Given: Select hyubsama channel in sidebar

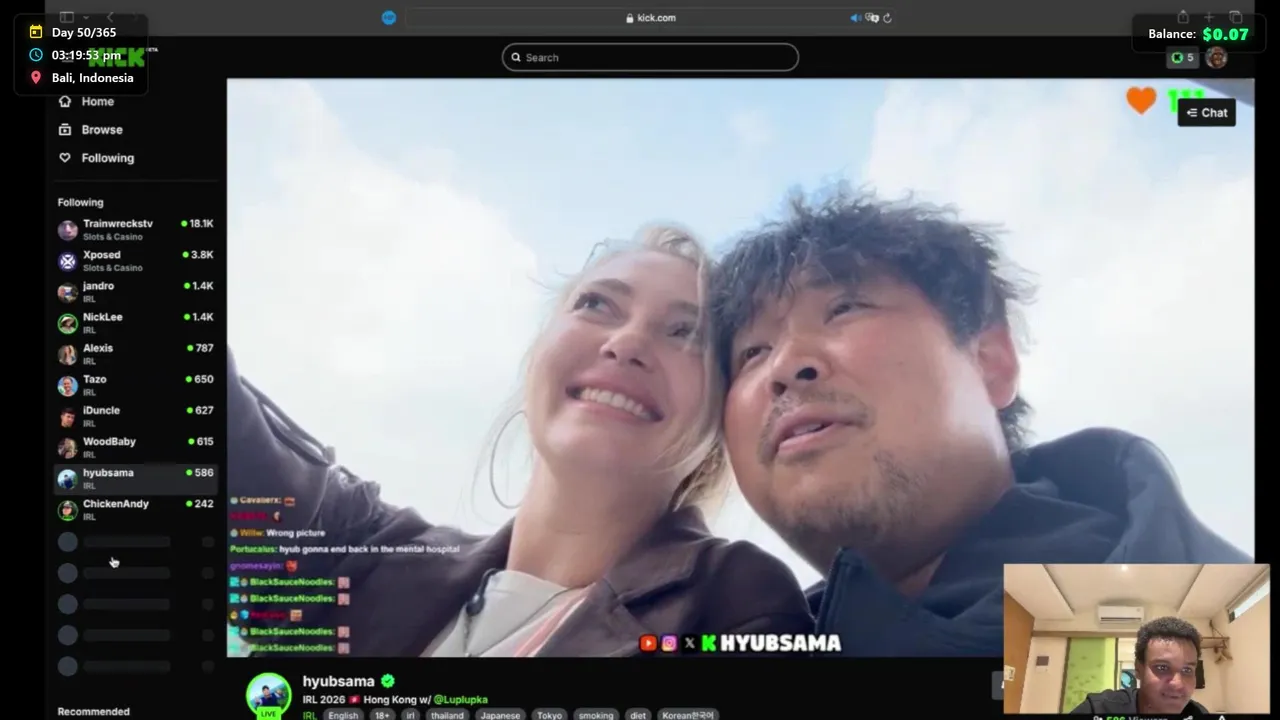Looking at the screenshot, I should click(x=135, y=478).
